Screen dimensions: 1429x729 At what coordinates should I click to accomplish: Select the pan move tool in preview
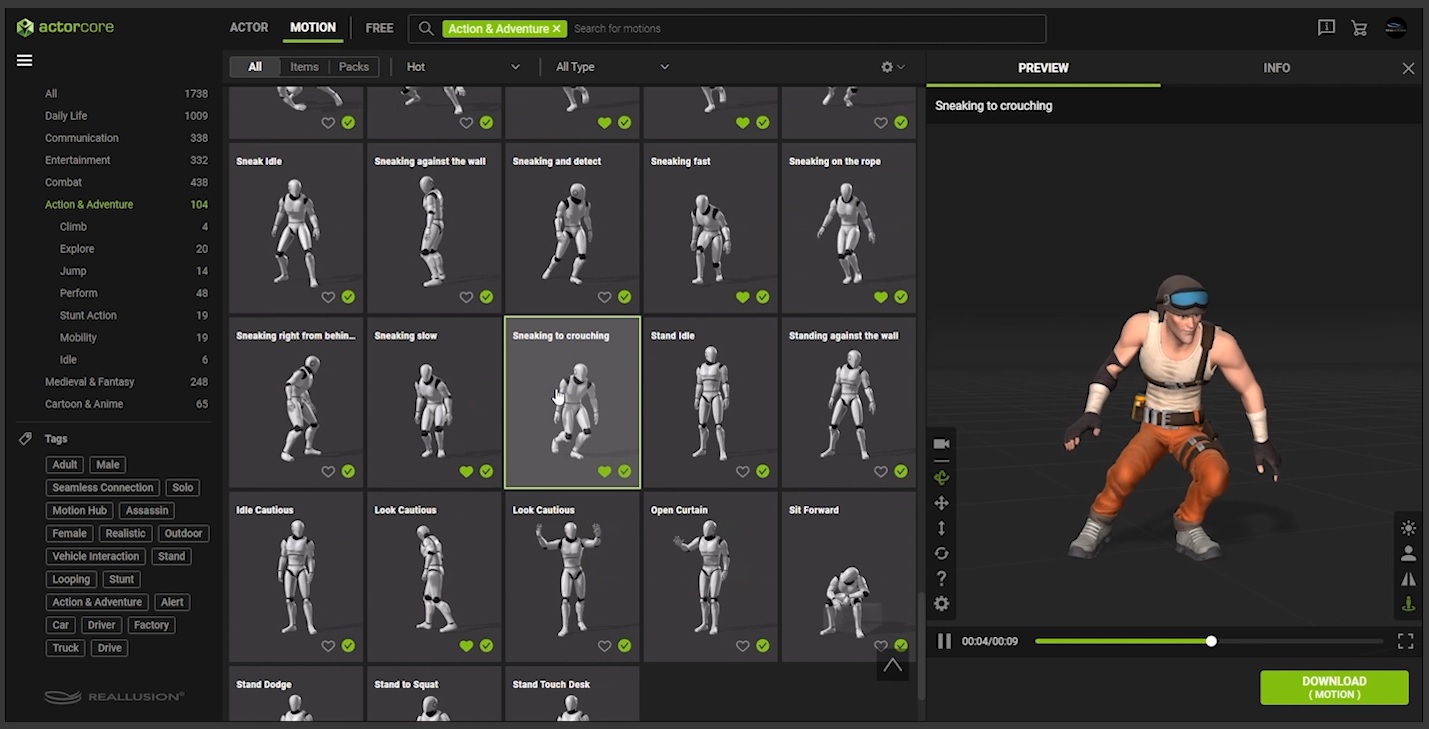[x=941, y=503]
